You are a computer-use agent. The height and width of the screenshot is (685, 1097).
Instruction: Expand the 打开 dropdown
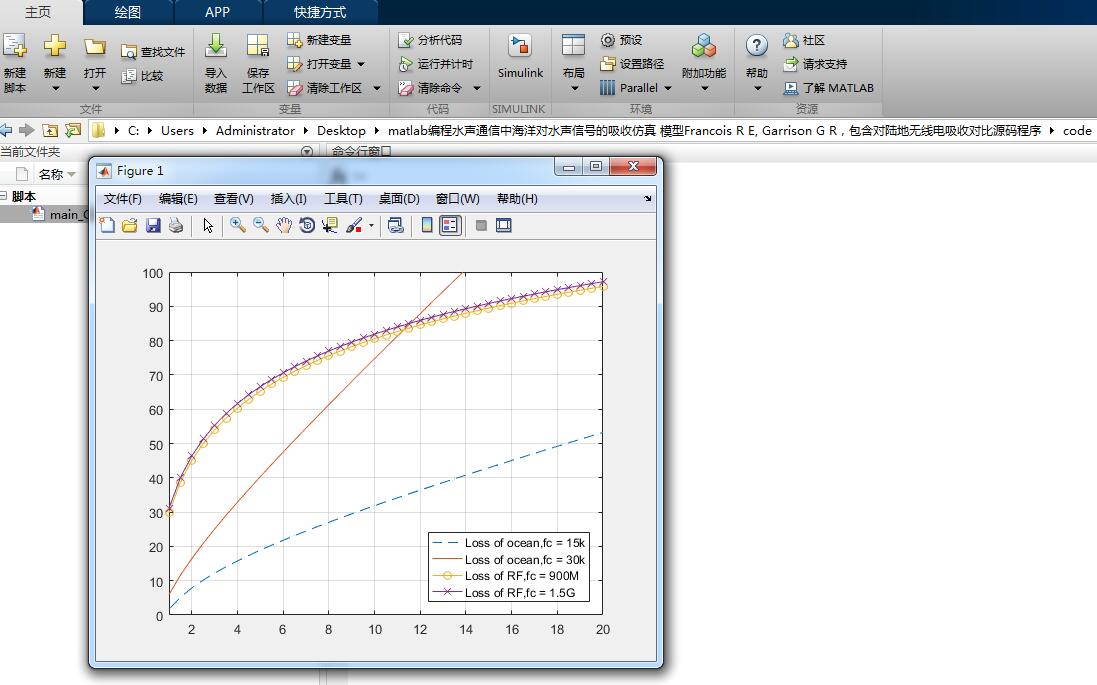[95, 89]
